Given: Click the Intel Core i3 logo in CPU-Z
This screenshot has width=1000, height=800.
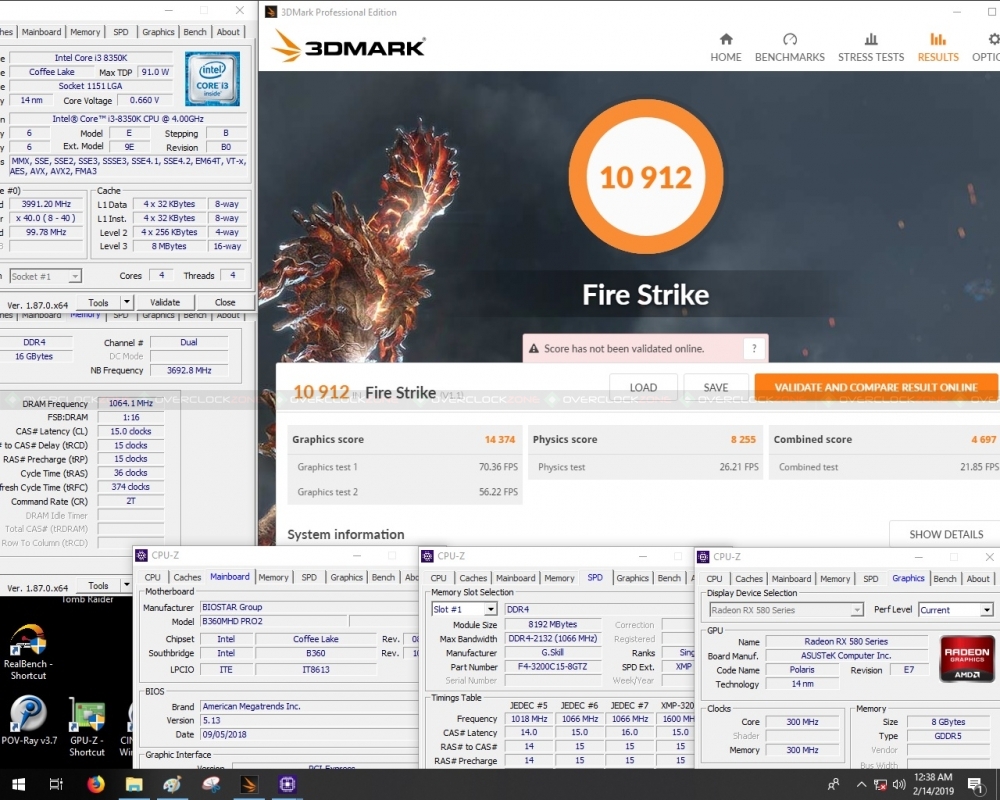Looking at the screenshot, I should 212,79.
